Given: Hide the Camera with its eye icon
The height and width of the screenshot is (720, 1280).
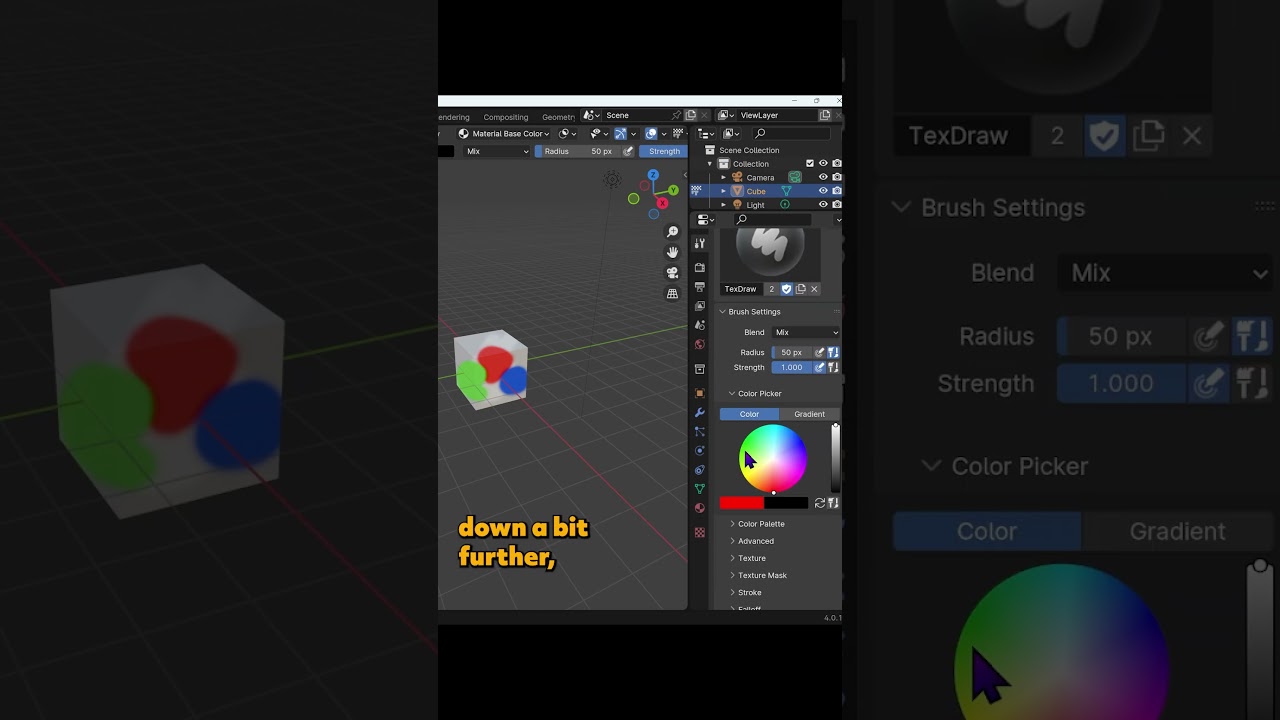Looking at the screenshot, I should tap(823, 177).
